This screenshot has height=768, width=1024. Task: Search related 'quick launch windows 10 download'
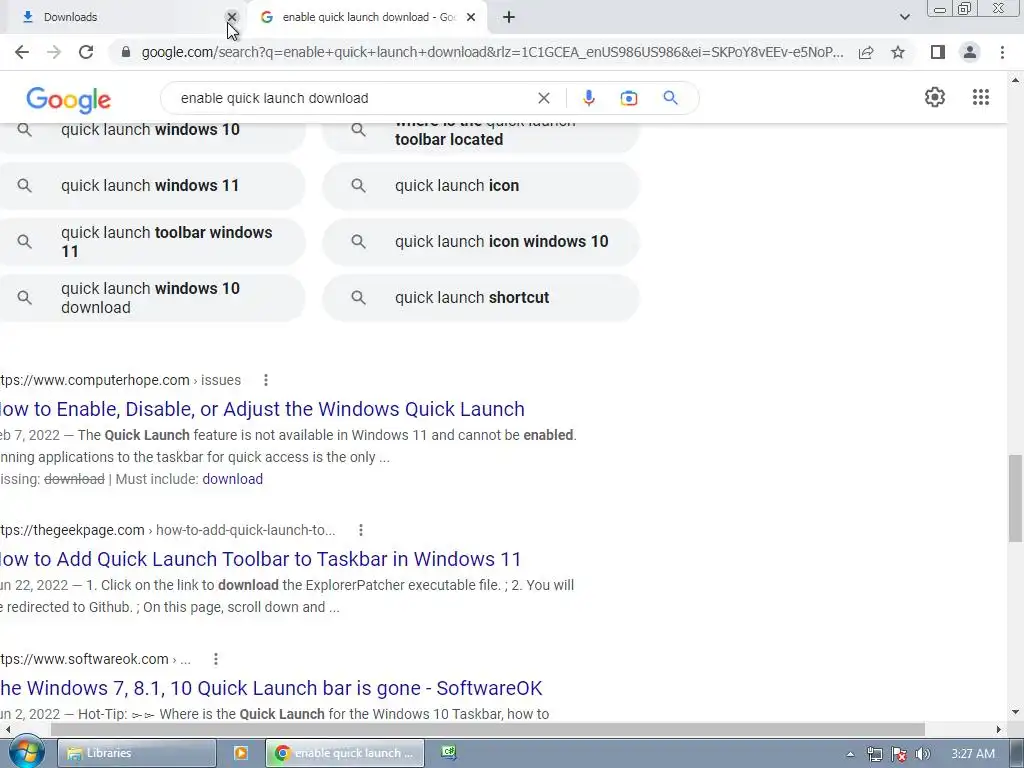point(152,298)
